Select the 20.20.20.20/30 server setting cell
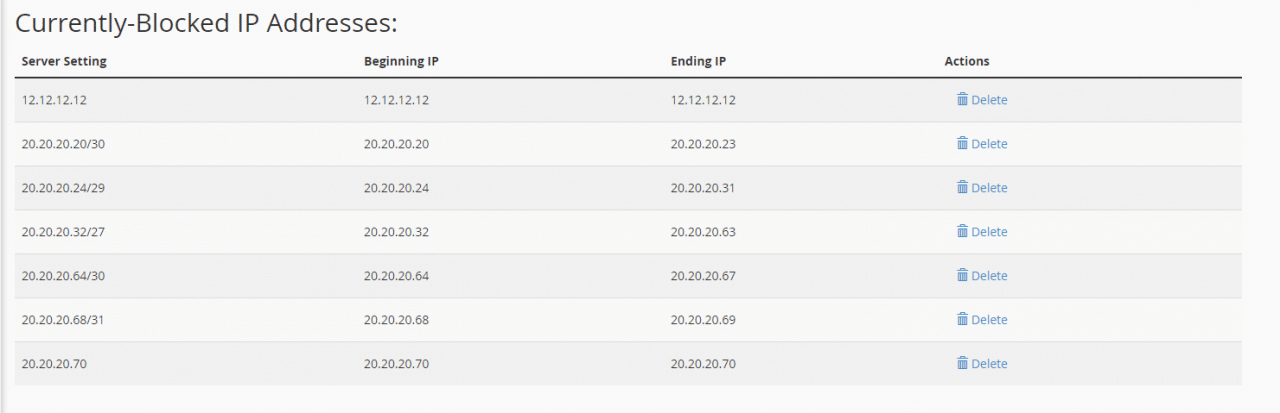The height and width of the screenshot is (413, 1280). coord(63,144)
